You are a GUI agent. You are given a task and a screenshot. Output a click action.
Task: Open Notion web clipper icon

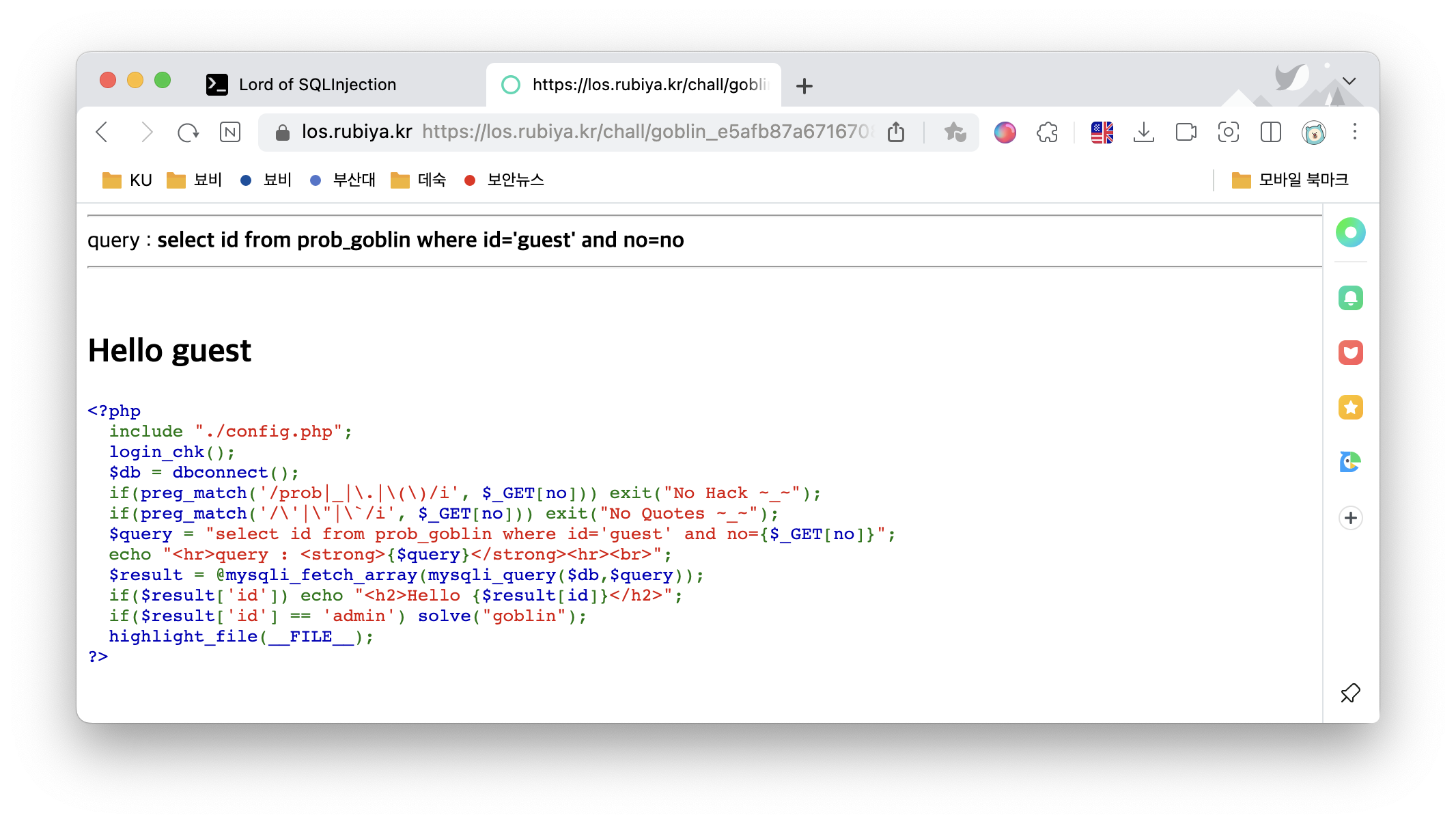[230, 132]
